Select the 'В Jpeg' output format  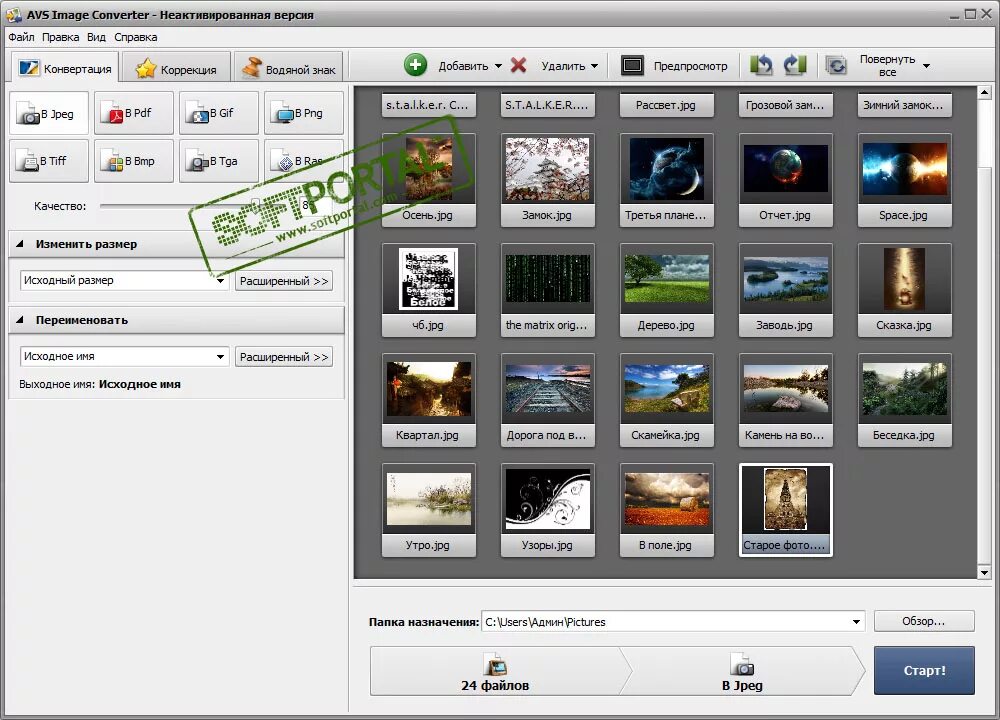coord(49,114)
